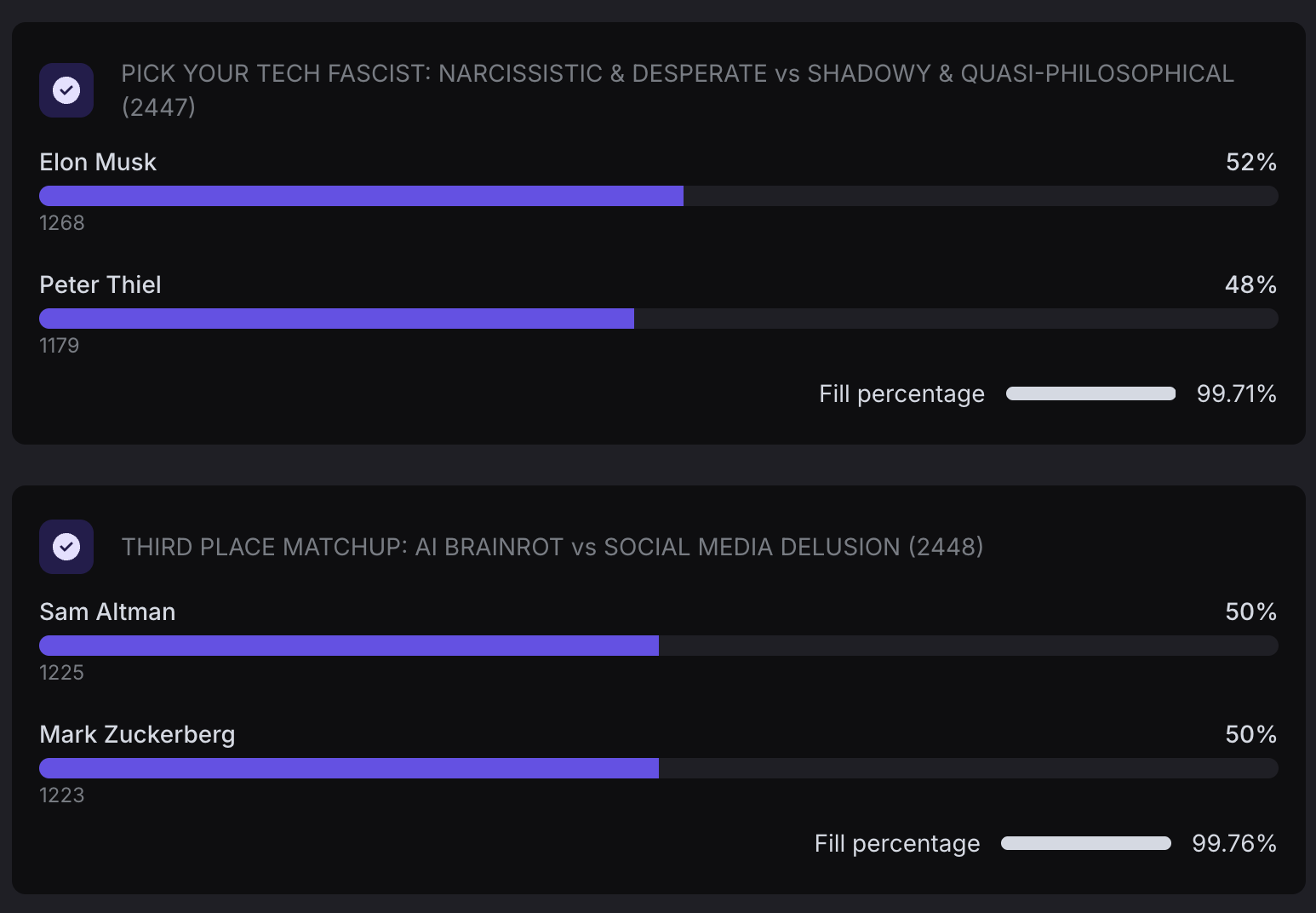Open the THIRD PLACE MATCHUP poll title
The image size is (1316, 913).
coord(552,547)
